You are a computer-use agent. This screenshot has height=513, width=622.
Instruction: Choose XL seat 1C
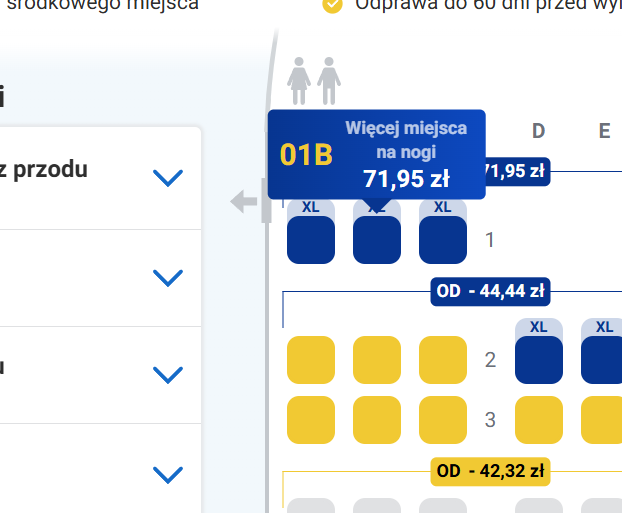coord(443,240)
